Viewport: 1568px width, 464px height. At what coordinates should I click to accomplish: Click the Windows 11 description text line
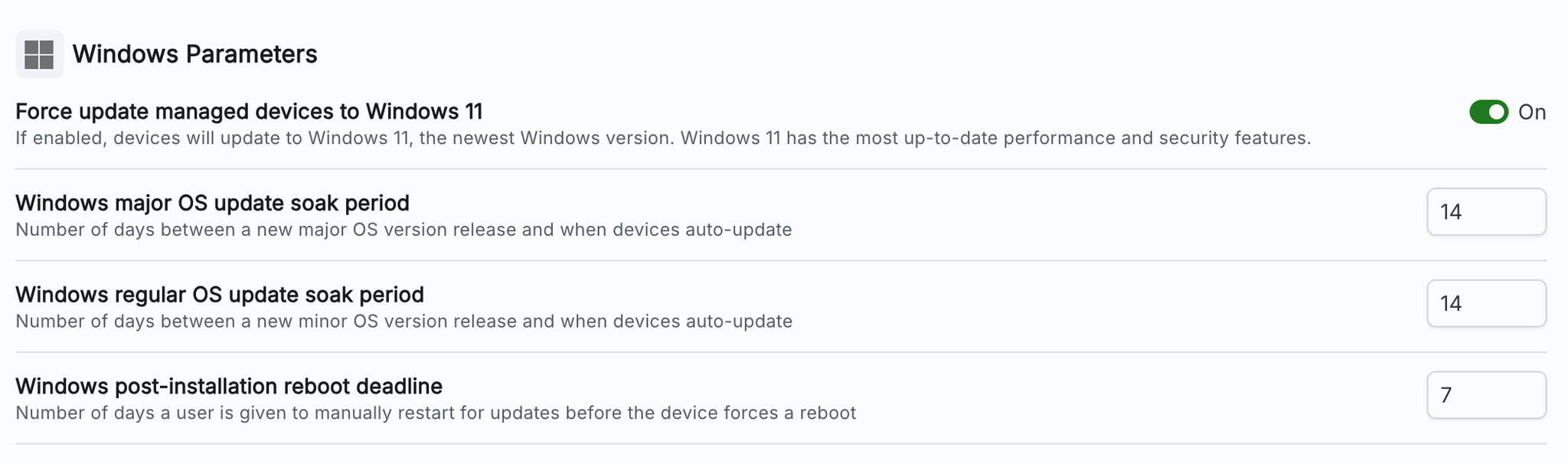663,139
